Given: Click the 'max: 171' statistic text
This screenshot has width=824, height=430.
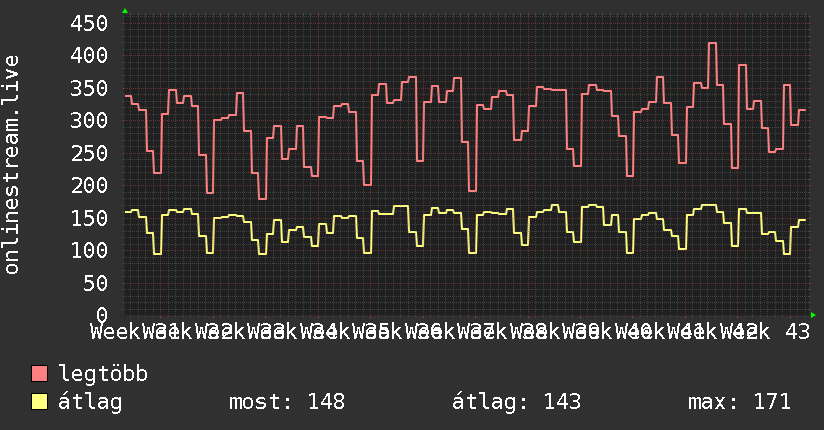Looking at the screenshot, I should tap(739, 402).
